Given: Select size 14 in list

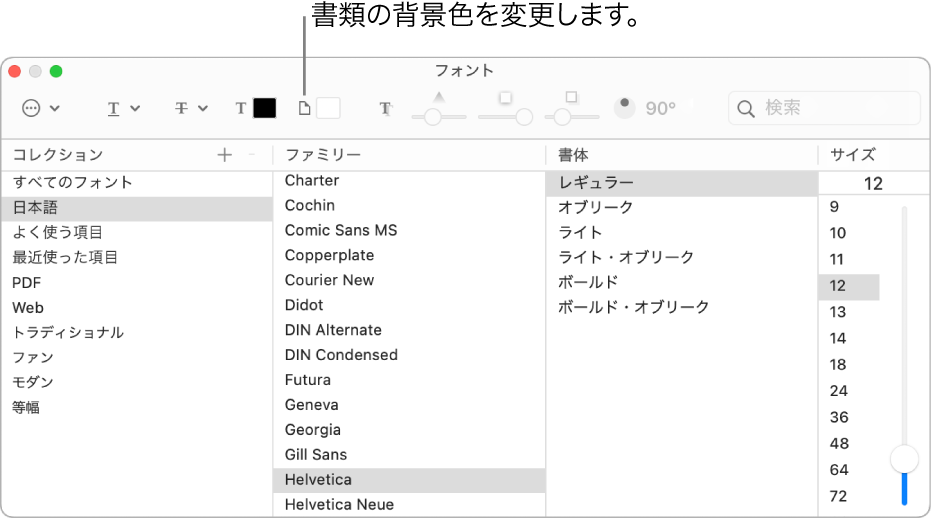Looking at the screenshot, I should [x=849, y=338].
